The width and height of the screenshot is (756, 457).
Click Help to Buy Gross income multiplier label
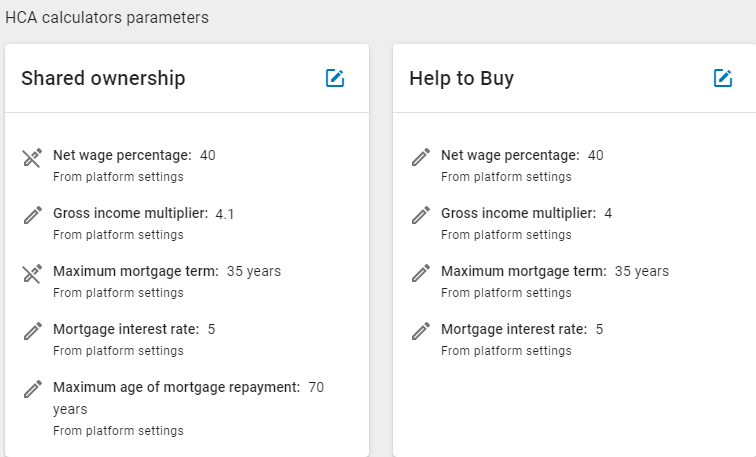click(519, 214)
